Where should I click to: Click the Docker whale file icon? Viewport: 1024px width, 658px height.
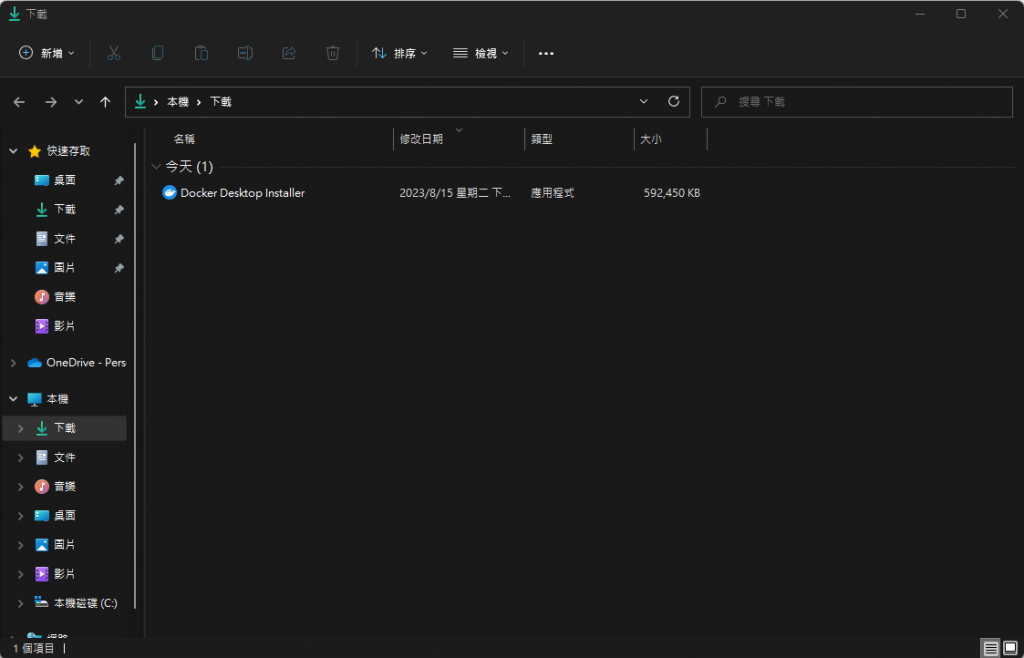[169, 193]
